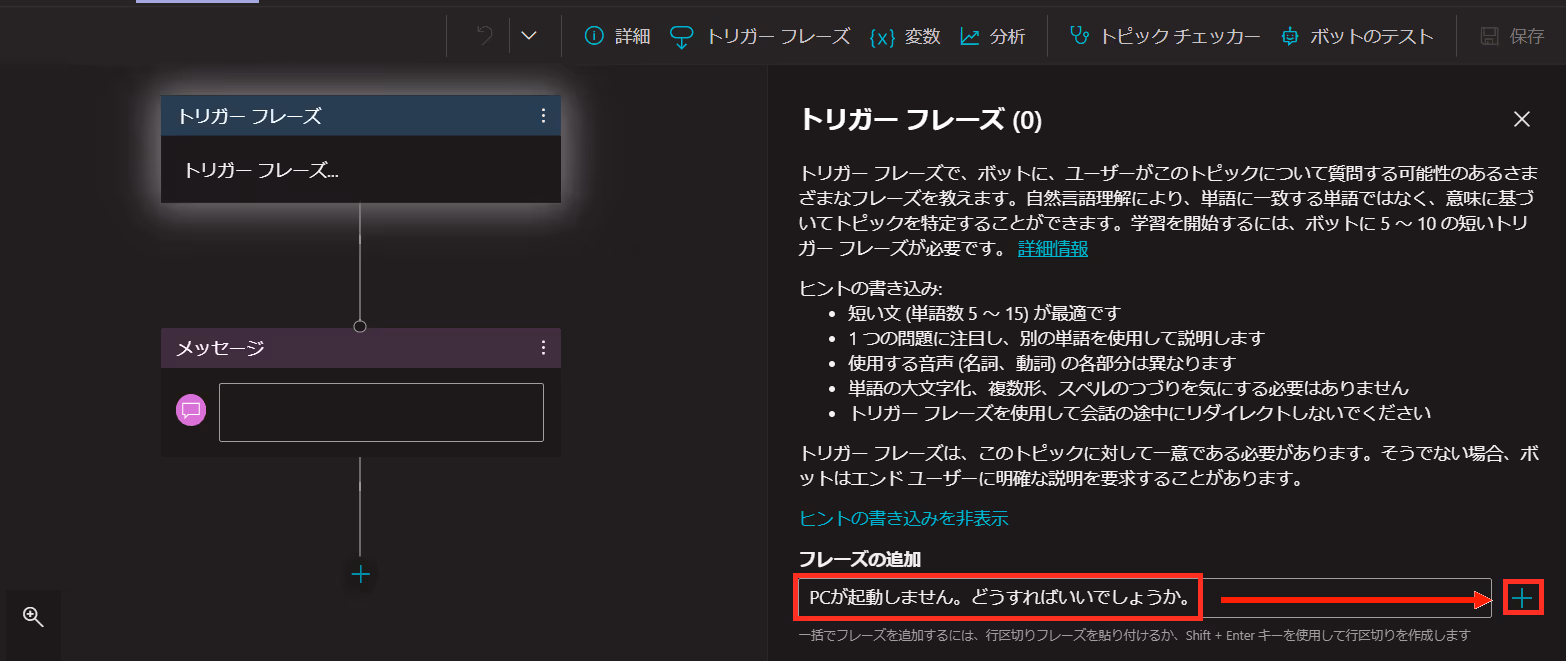Click the メッセージ node's text input box
This screenshot has width=1566, height=661.
pos(381,412)
